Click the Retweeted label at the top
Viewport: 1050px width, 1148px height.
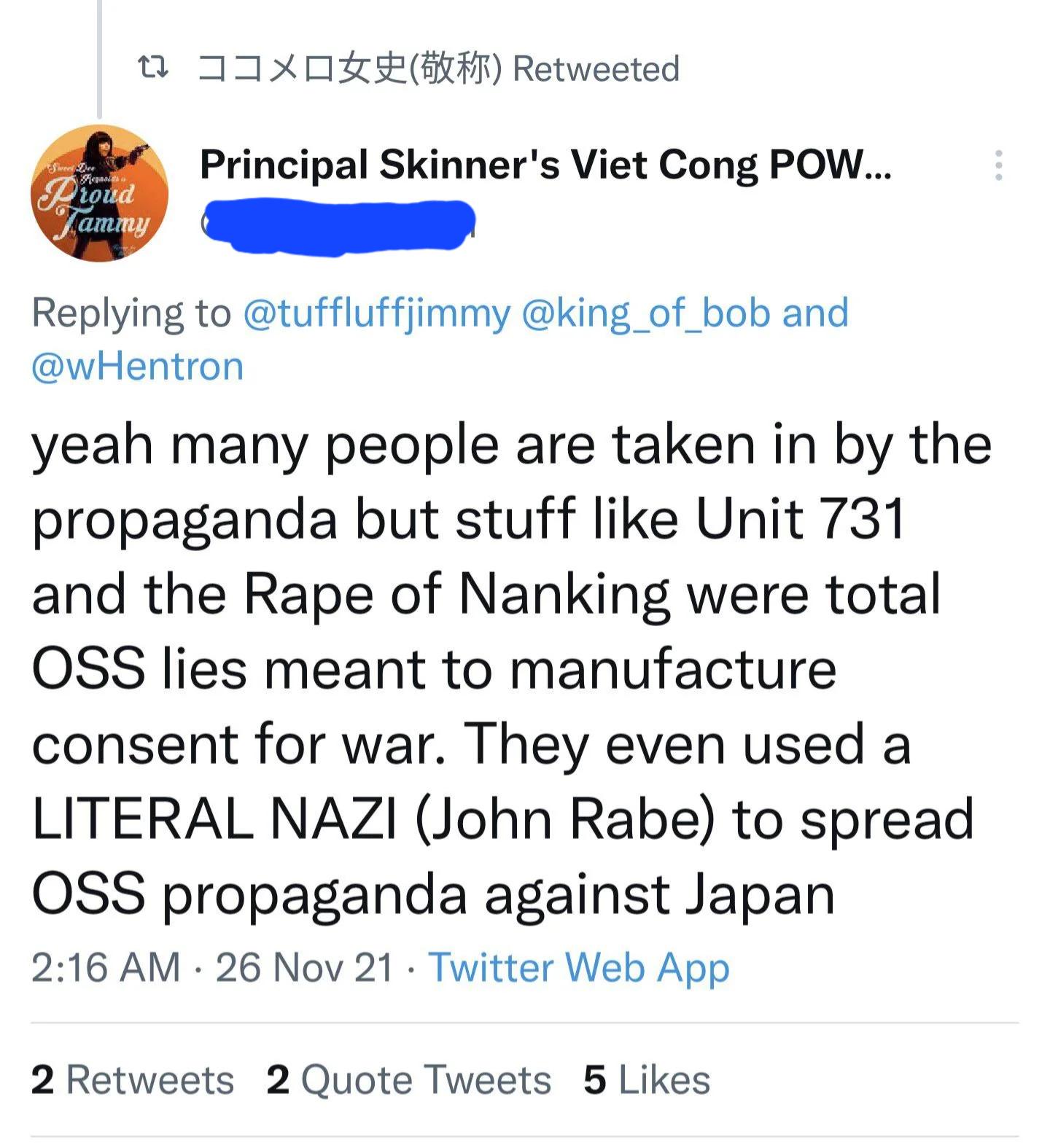(596, 69)
